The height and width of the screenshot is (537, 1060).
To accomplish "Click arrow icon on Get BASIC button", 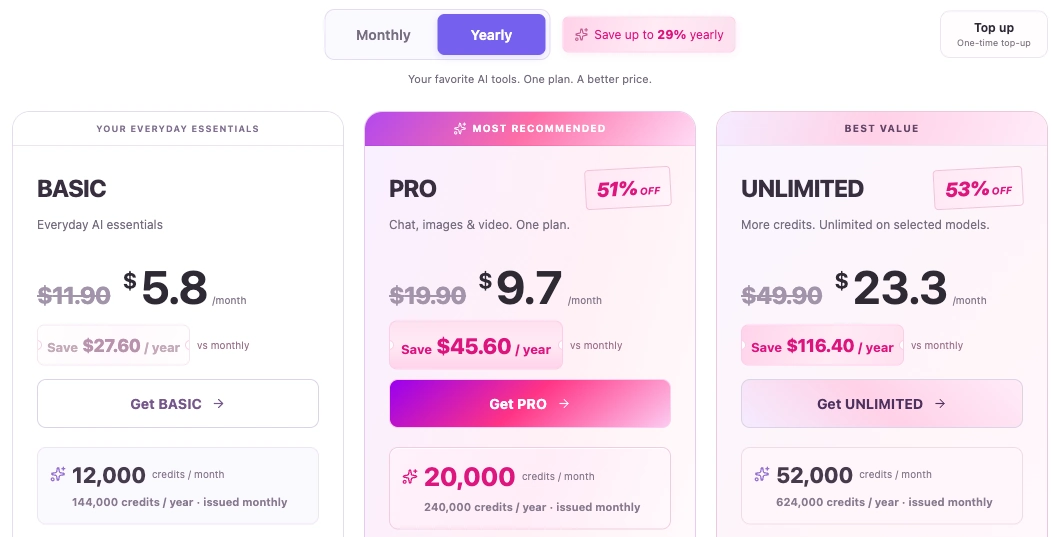I will [x=218, y=404].
